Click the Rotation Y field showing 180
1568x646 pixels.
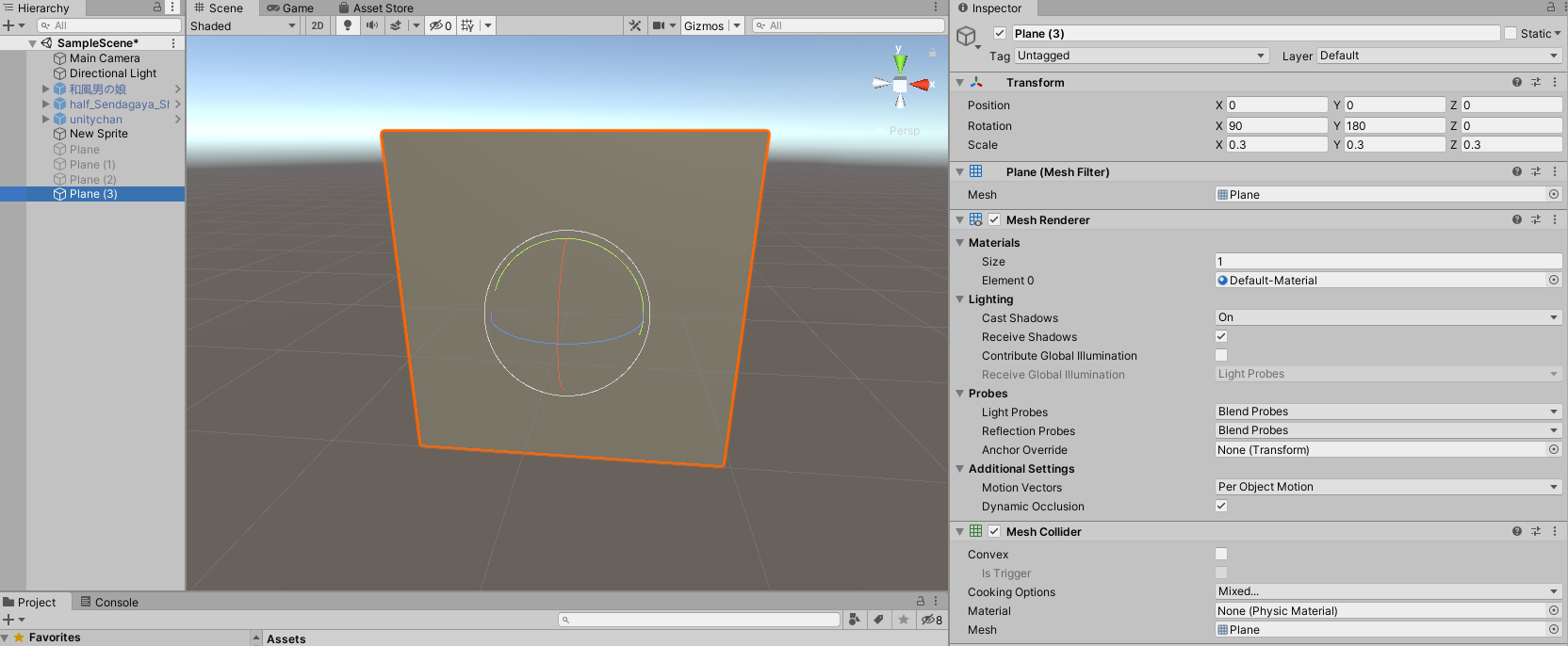[1395, 125]
